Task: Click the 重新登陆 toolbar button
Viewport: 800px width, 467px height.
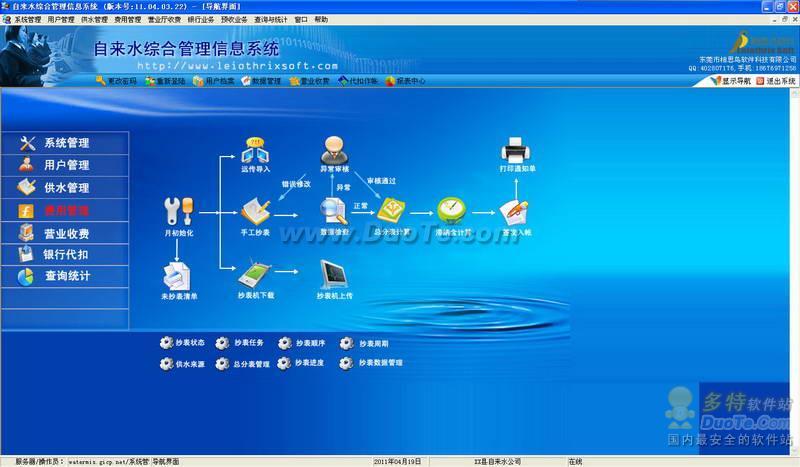Action: click(165, 81)
